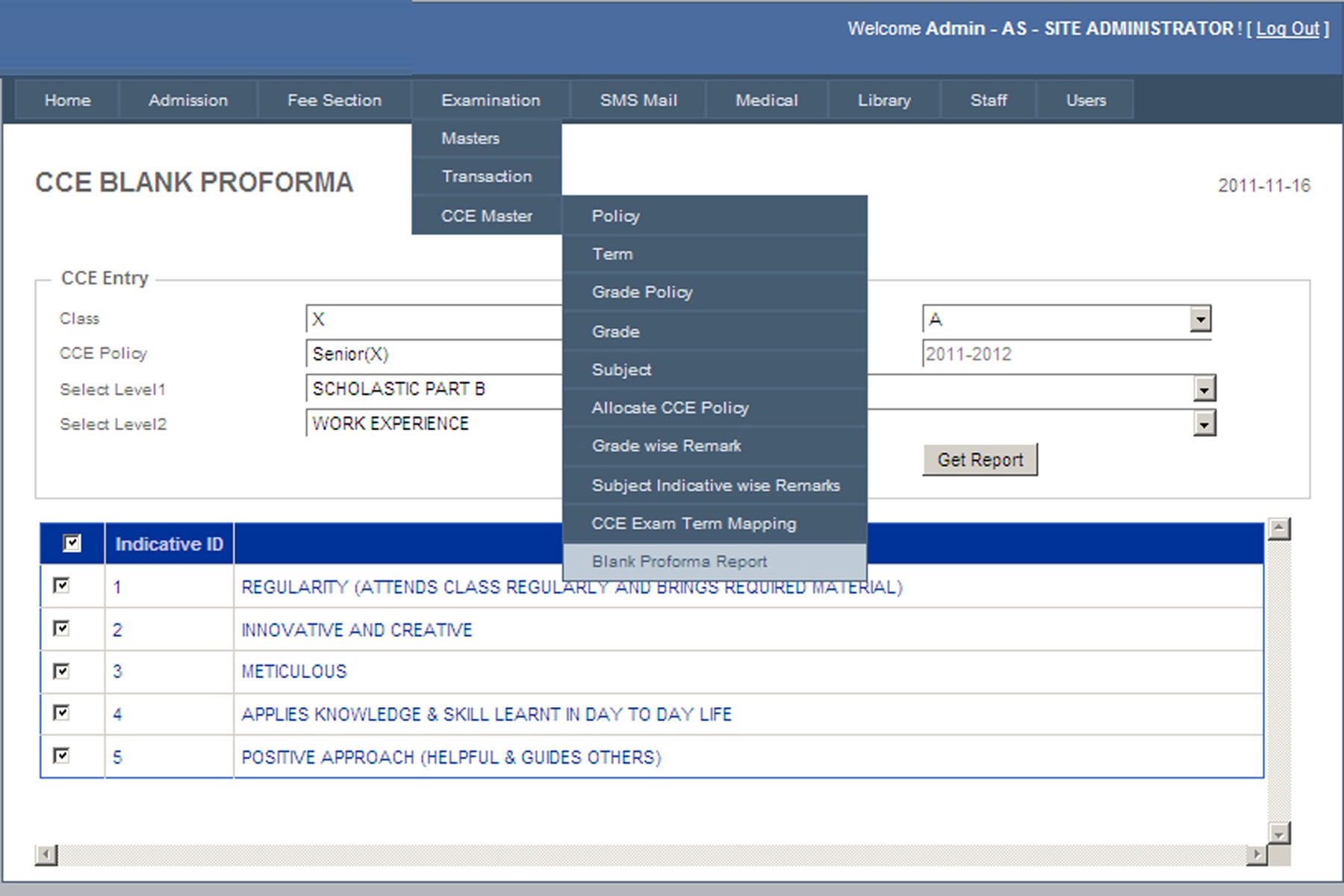1344x896 pixels.
Task: Open the section dropdown showing A
Action: coord(1199,320)
